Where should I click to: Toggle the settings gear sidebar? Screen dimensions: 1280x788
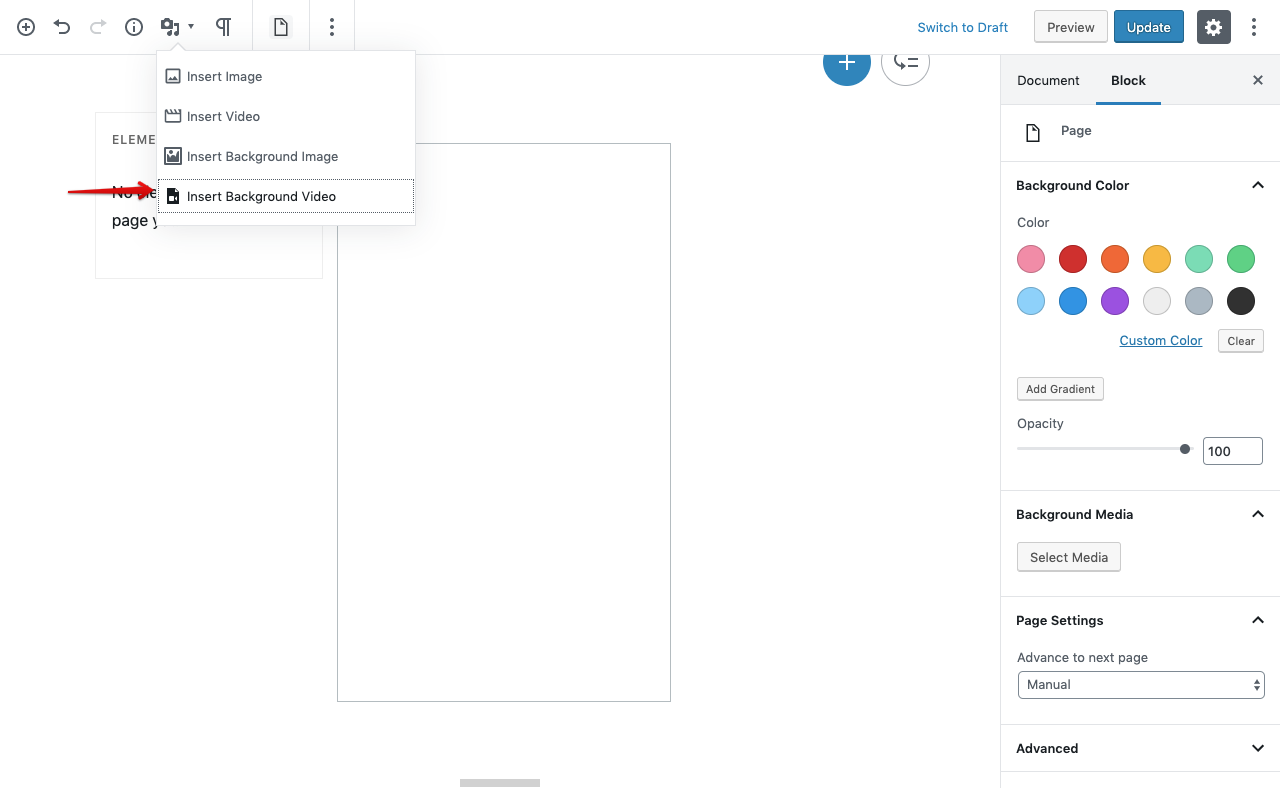[1213, 27]
